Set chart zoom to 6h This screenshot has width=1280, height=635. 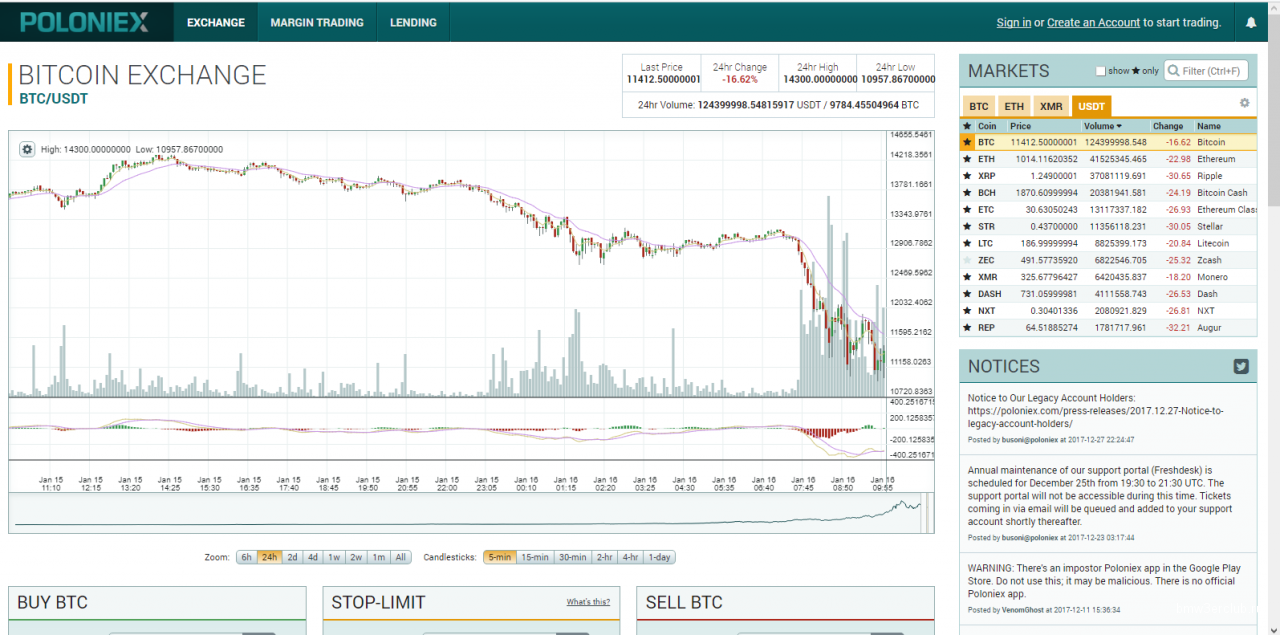click(x=246, y=557)
